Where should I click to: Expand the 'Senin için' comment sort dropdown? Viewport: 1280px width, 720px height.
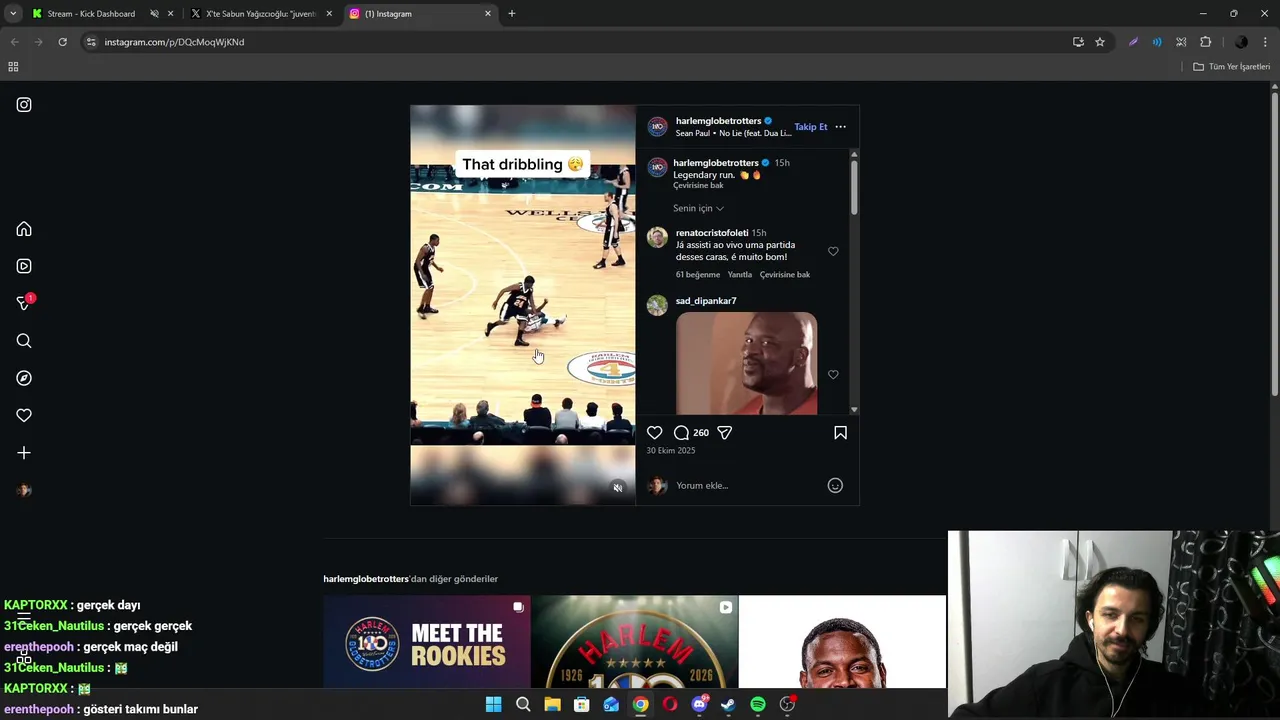[x=698, y=208]
